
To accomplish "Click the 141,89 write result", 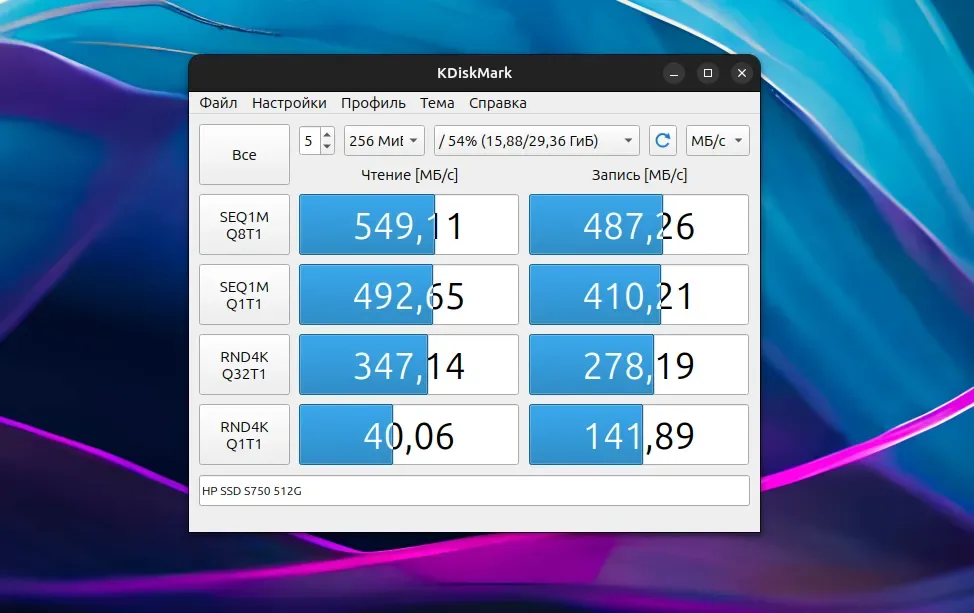I will pos(639,435).
